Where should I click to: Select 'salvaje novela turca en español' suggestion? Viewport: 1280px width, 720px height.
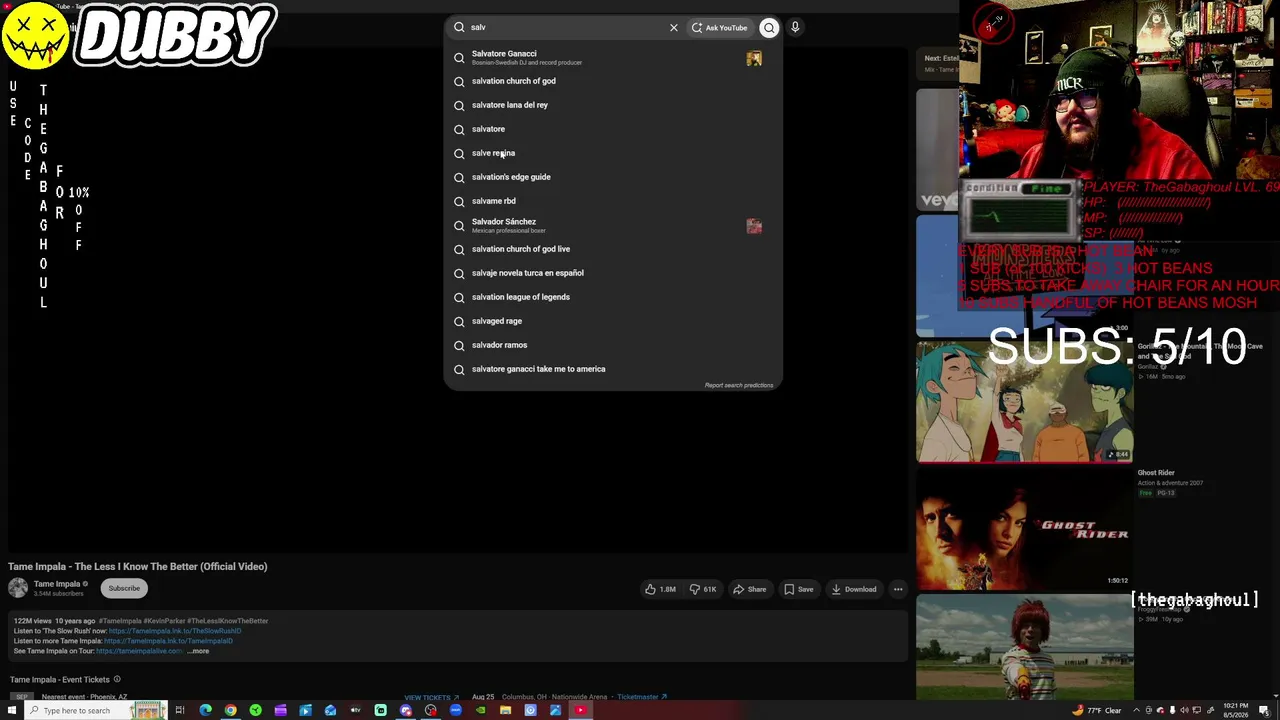pyautogui.click(x=613, y=273)
